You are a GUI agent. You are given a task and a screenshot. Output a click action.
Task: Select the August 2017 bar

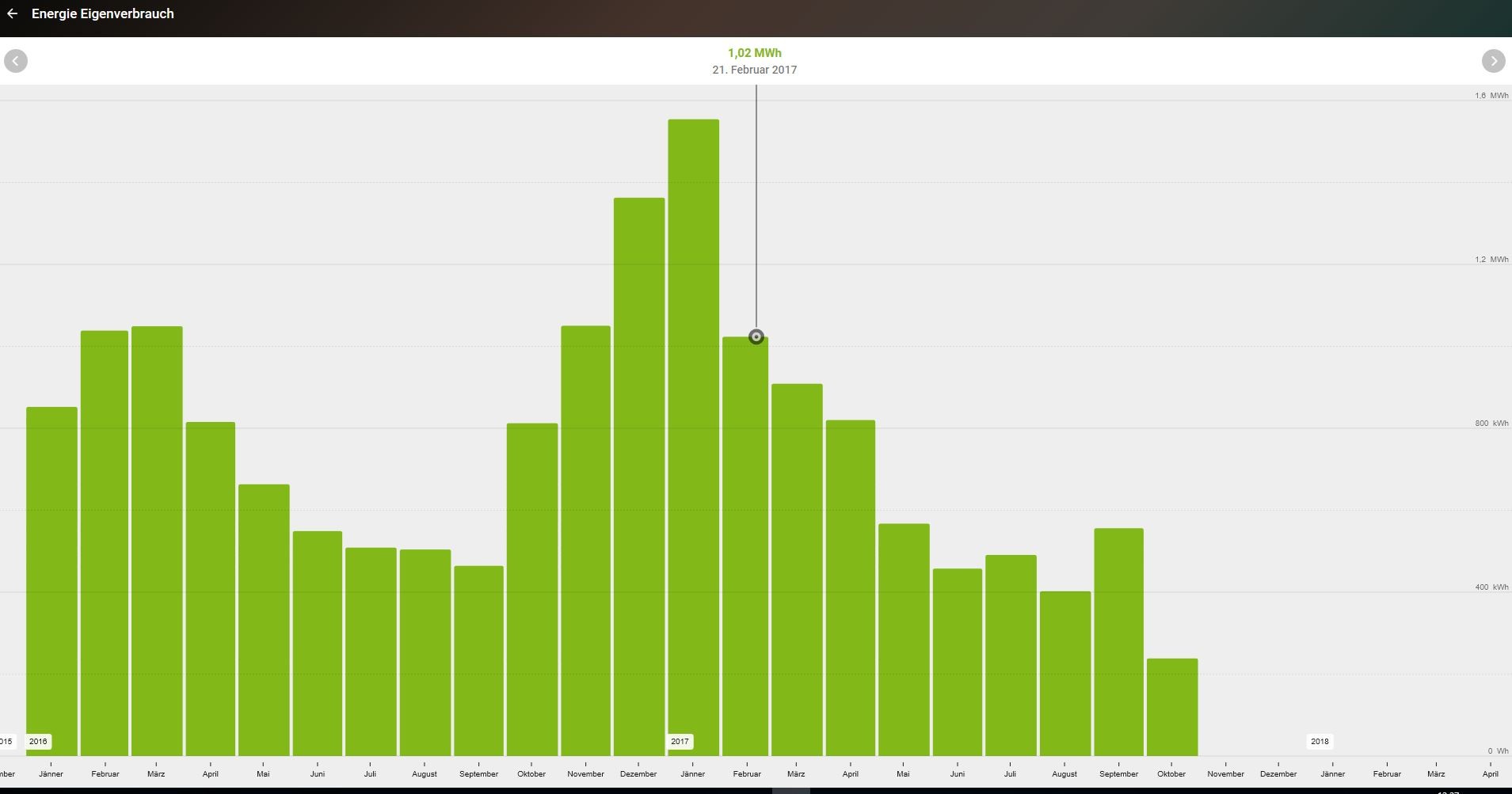[x=1065, y=674]
